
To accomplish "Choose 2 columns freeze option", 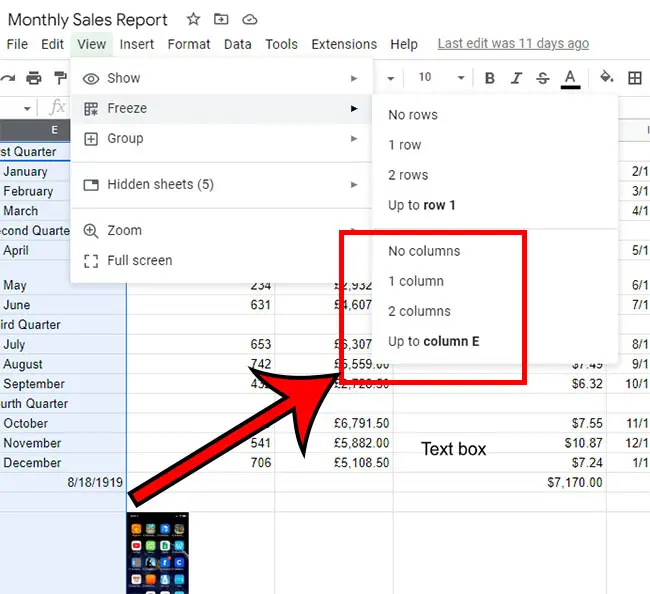I will pos(419,311).
